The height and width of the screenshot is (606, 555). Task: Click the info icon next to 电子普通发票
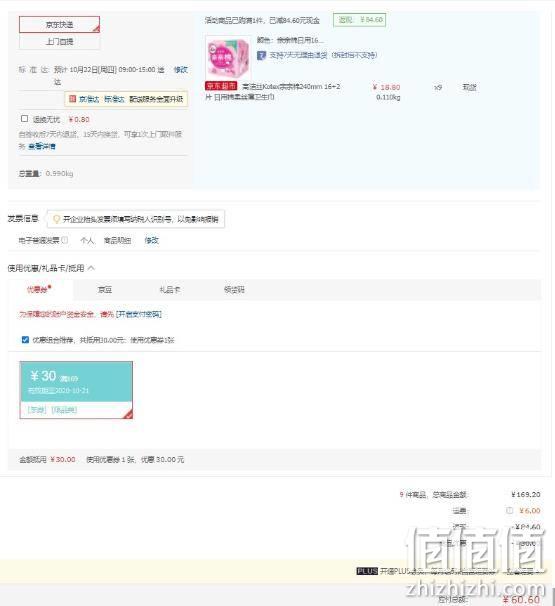65,240
